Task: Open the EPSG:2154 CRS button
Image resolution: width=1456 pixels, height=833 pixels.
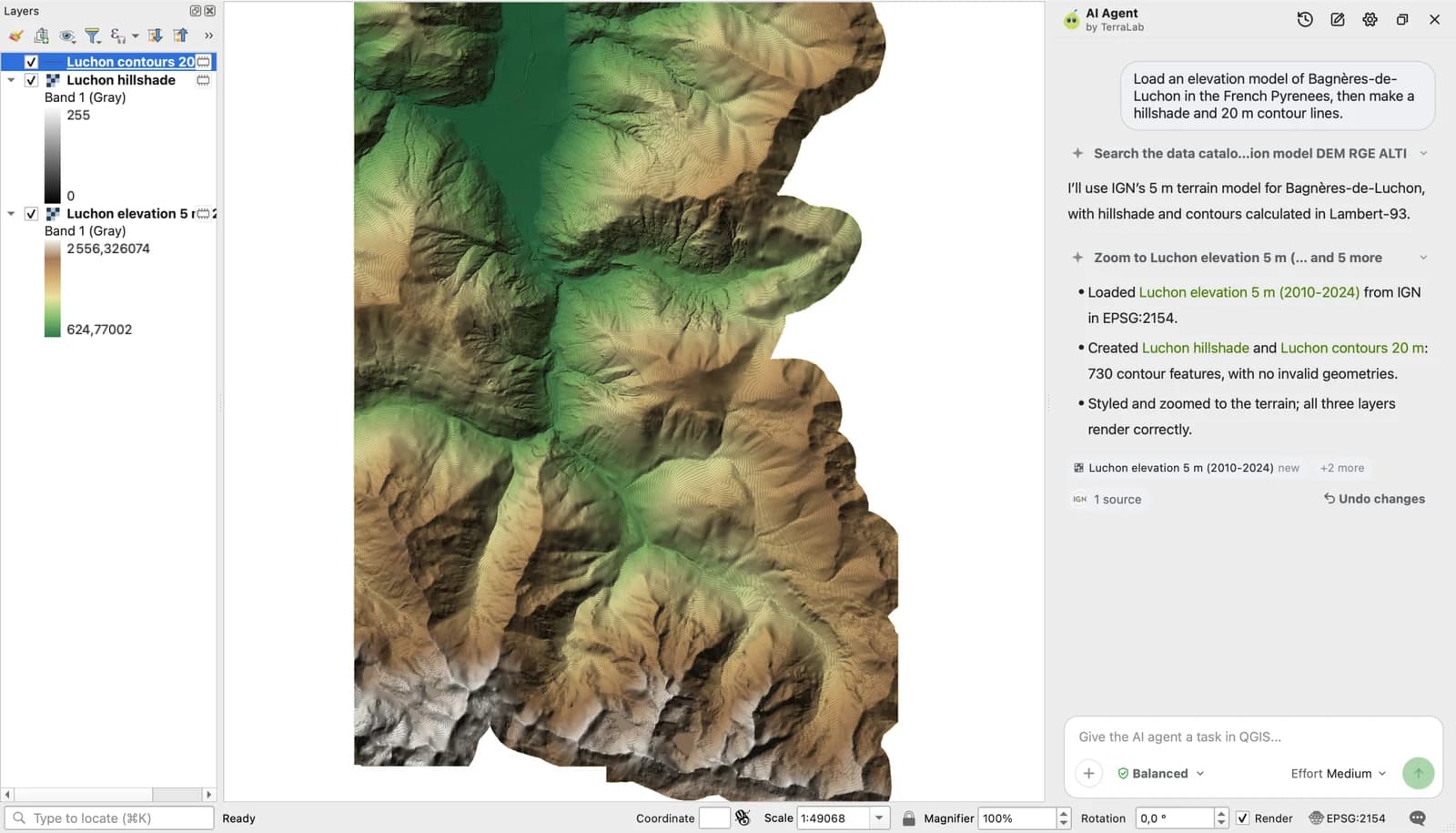Action: (1347, 818)
